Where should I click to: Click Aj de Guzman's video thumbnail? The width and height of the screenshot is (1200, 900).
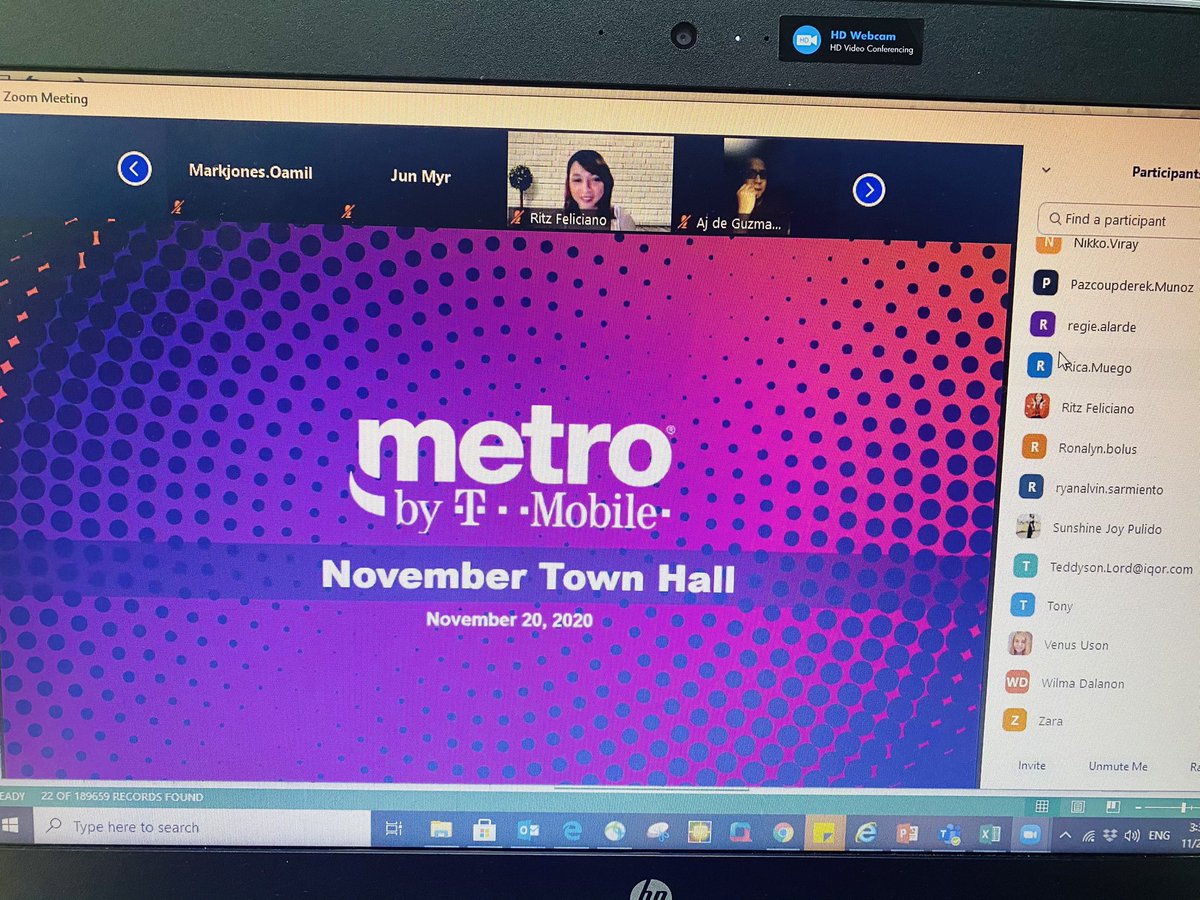click(757, 186)
